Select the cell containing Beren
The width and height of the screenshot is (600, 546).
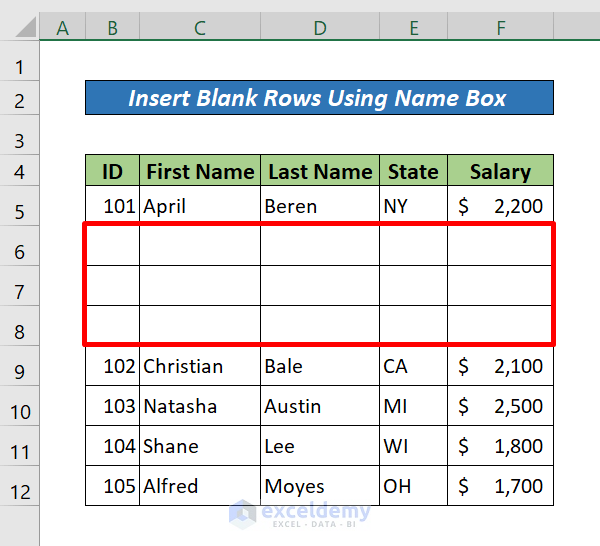tap(320, 204)
